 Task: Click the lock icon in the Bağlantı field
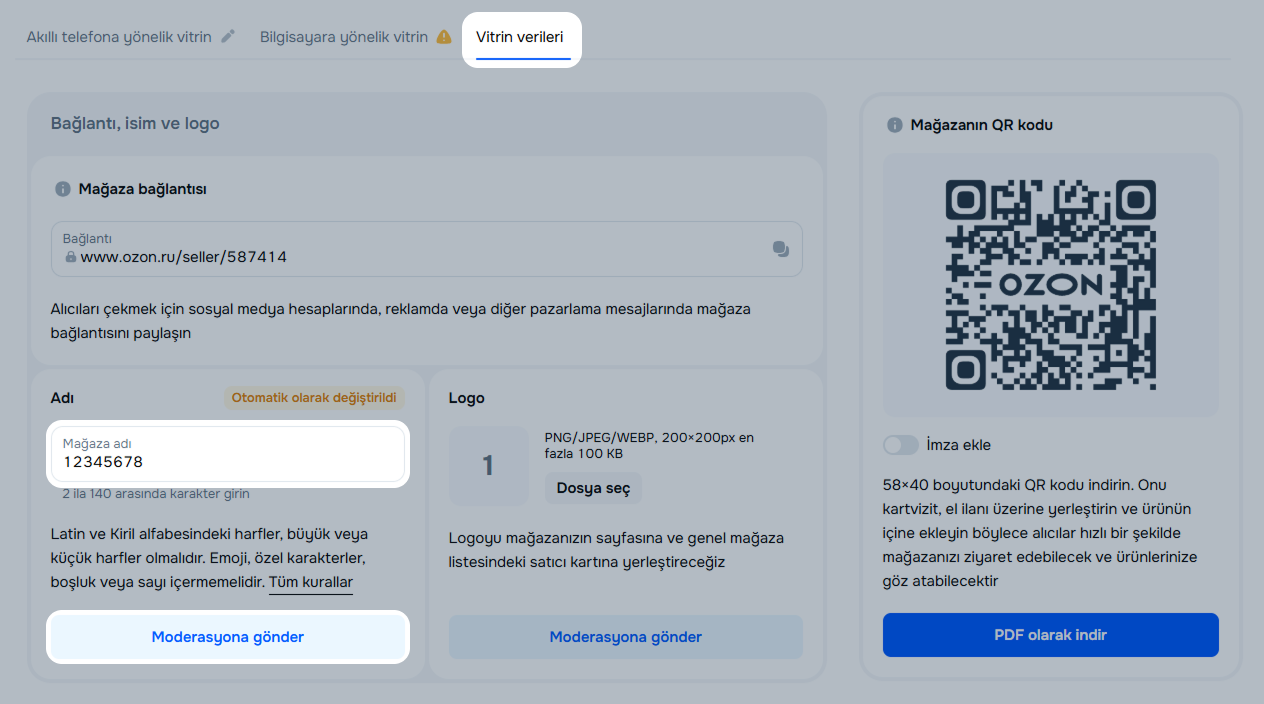point(70,257)
